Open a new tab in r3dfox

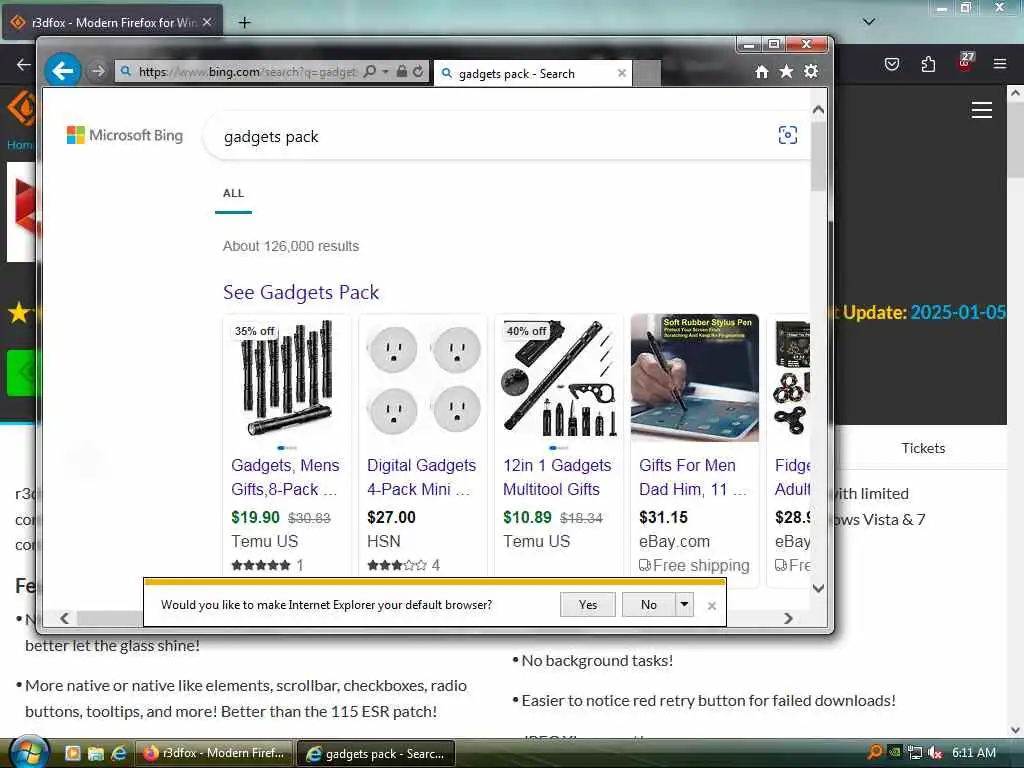[244, 23]
